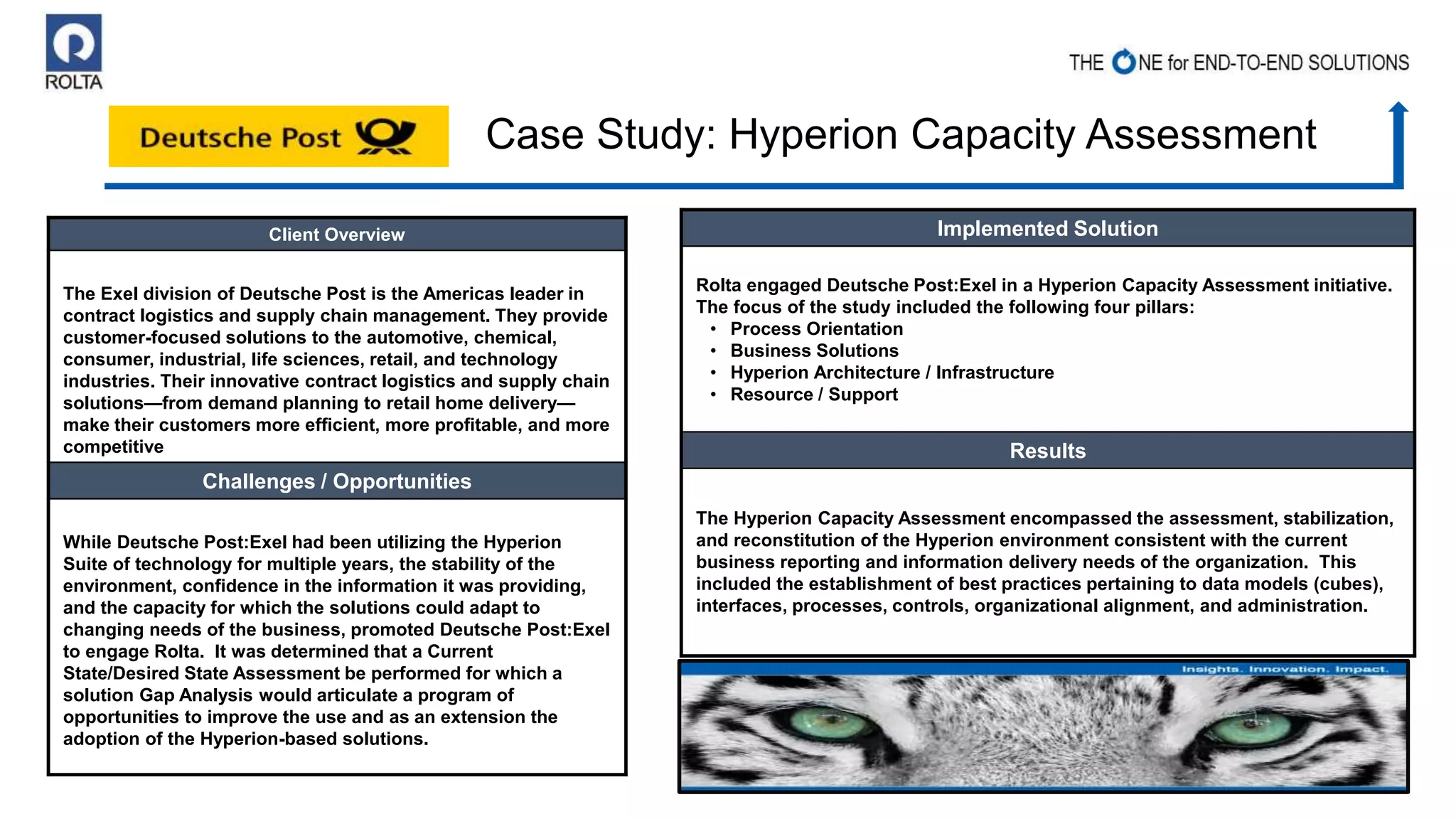Select the Results header bar
Image resolution: width=1456 pixels, height=819 pixels.
1047,451
